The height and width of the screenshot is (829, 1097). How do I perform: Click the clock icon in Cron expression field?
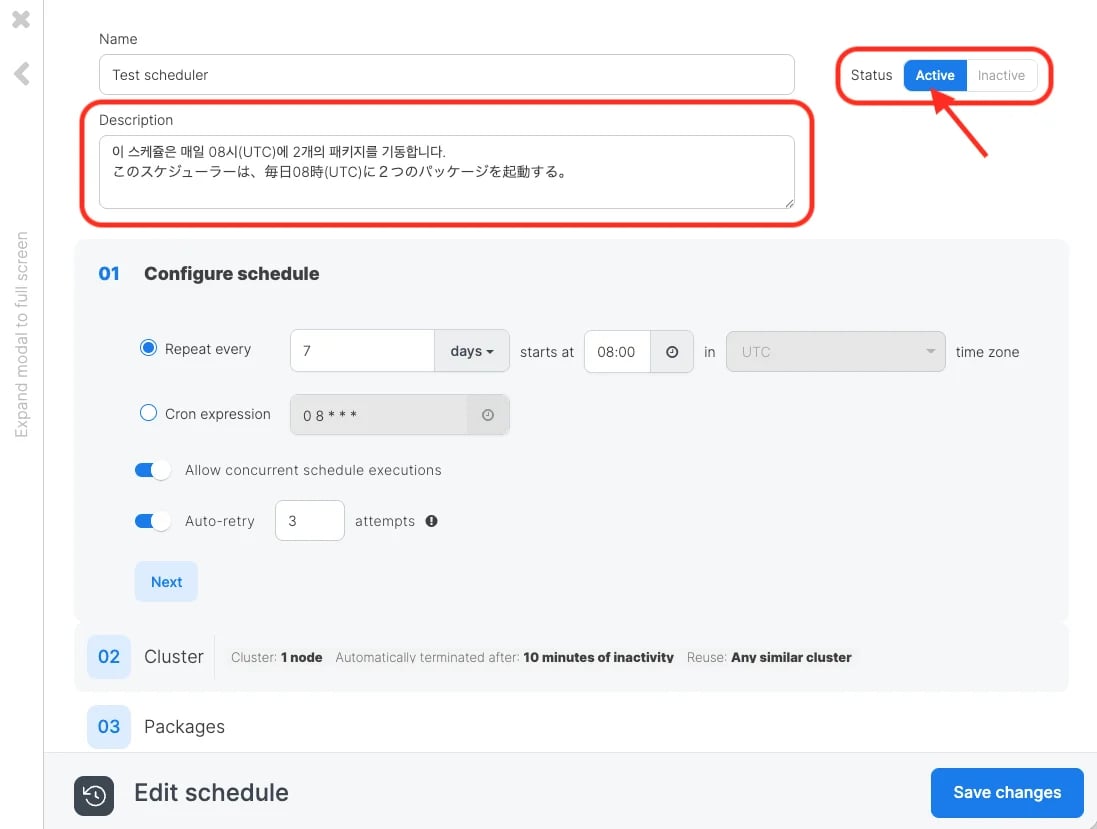point(488,415)
